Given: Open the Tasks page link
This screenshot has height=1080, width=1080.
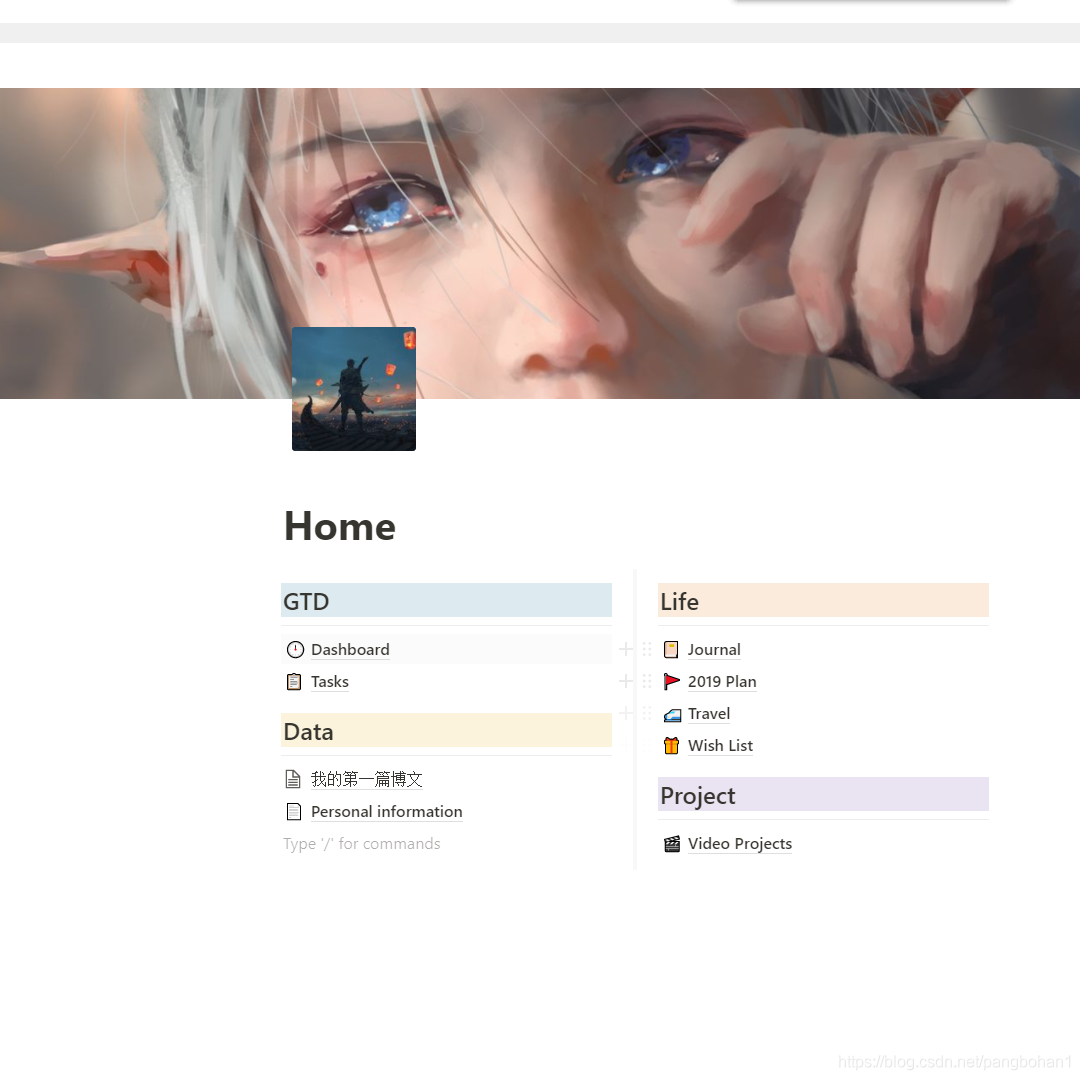Looking at the screenshot, I should (329, 682).
